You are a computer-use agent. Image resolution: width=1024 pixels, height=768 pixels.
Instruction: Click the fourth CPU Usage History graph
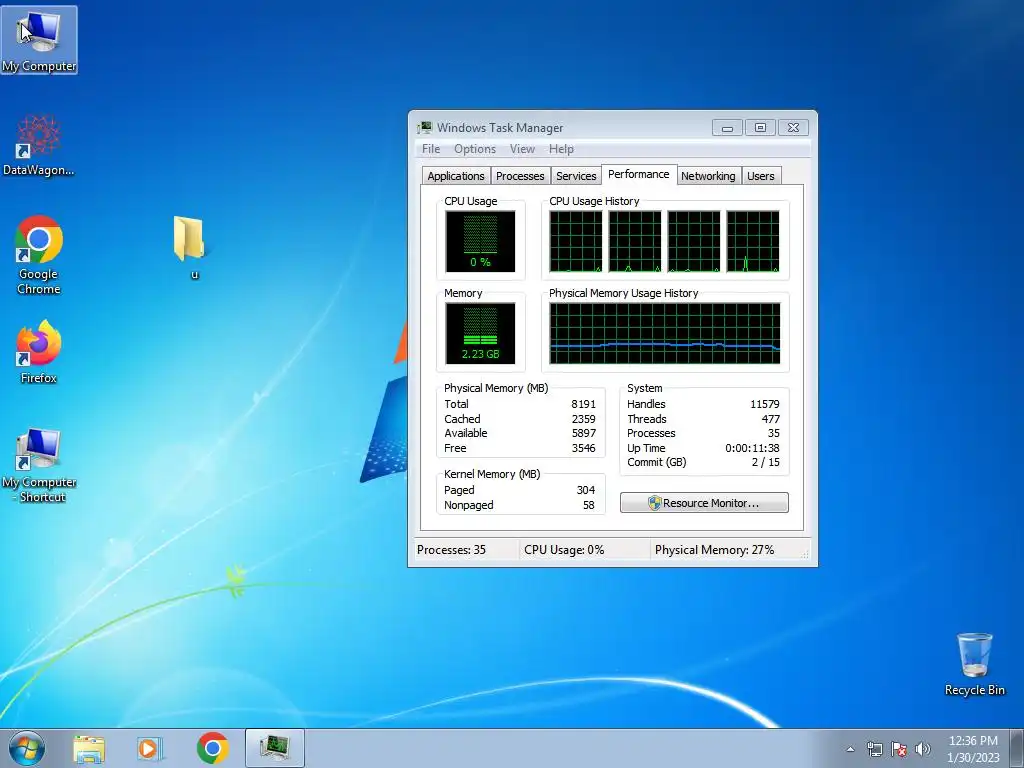(x=752, y=241)
